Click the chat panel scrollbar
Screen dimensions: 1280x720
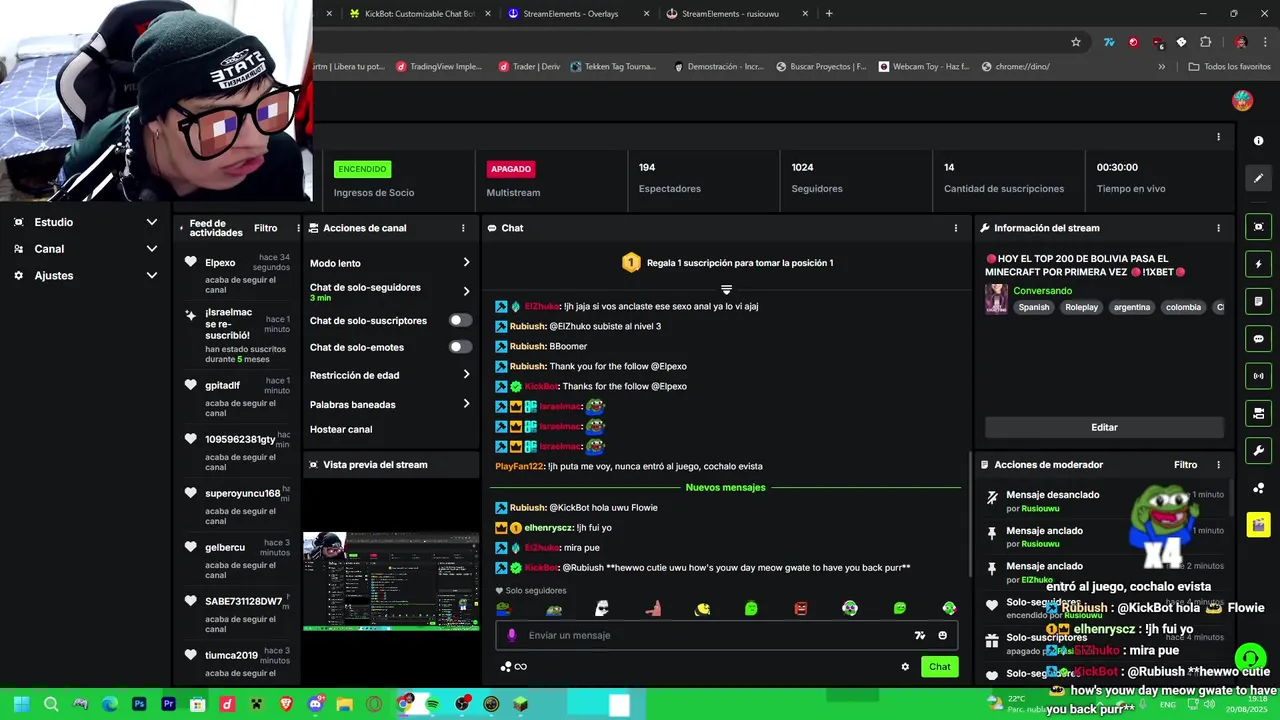pyautogui.click(x=969, y=515)
